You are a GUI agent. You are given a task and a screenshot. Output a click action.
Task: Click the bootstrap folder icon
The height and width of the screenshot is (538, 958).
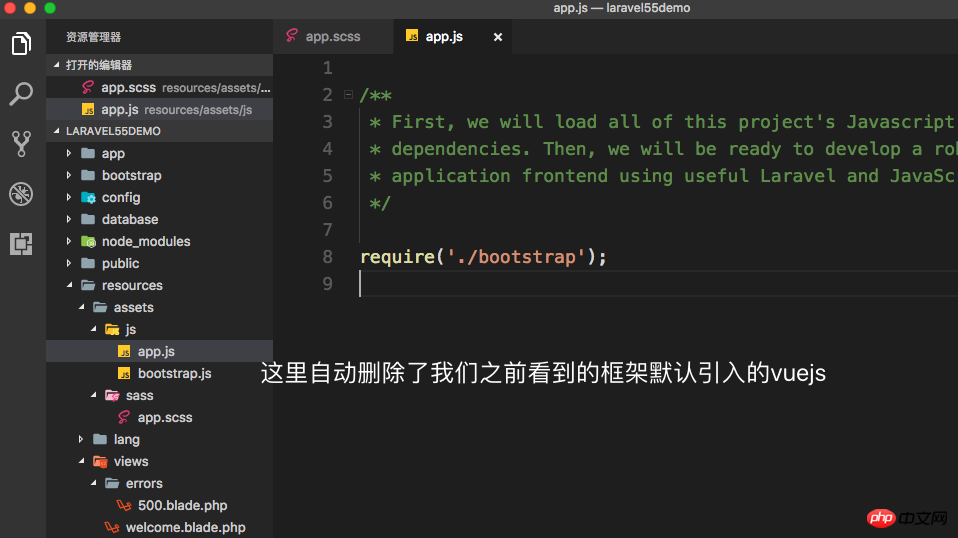coord(88,175)
